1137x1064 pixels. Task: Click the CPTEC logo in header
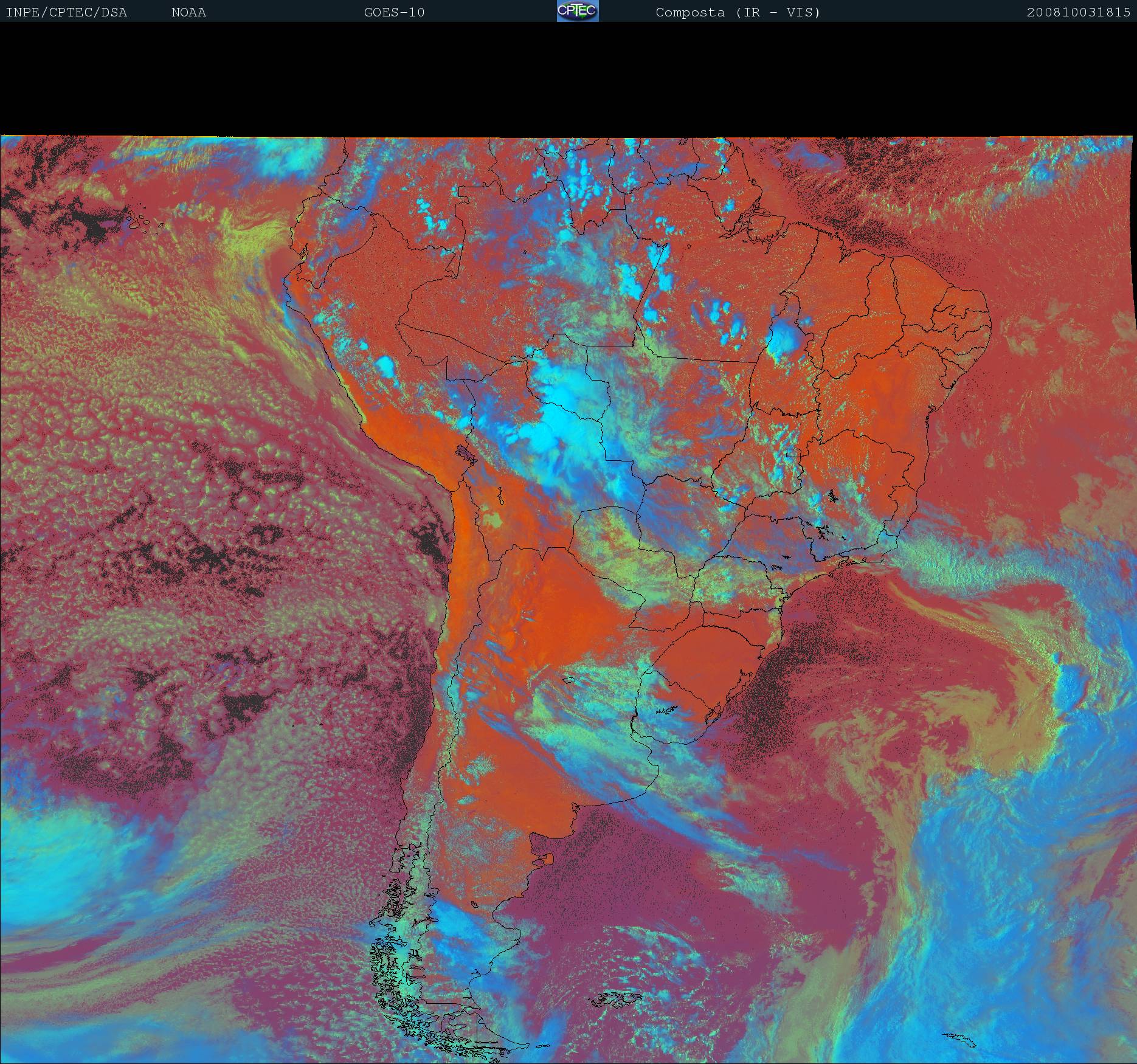(x=577, y=11)
